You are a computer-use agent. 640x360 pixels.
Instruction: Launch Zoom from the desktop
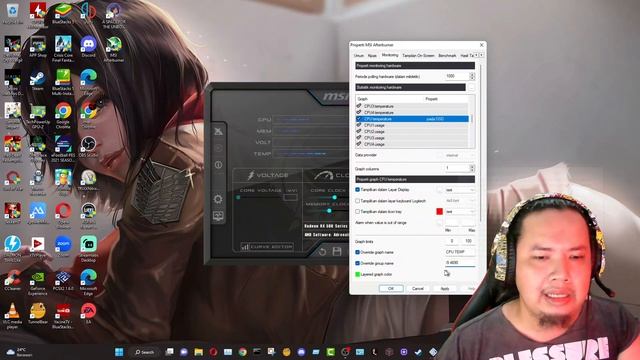click(x=63, y=247)
